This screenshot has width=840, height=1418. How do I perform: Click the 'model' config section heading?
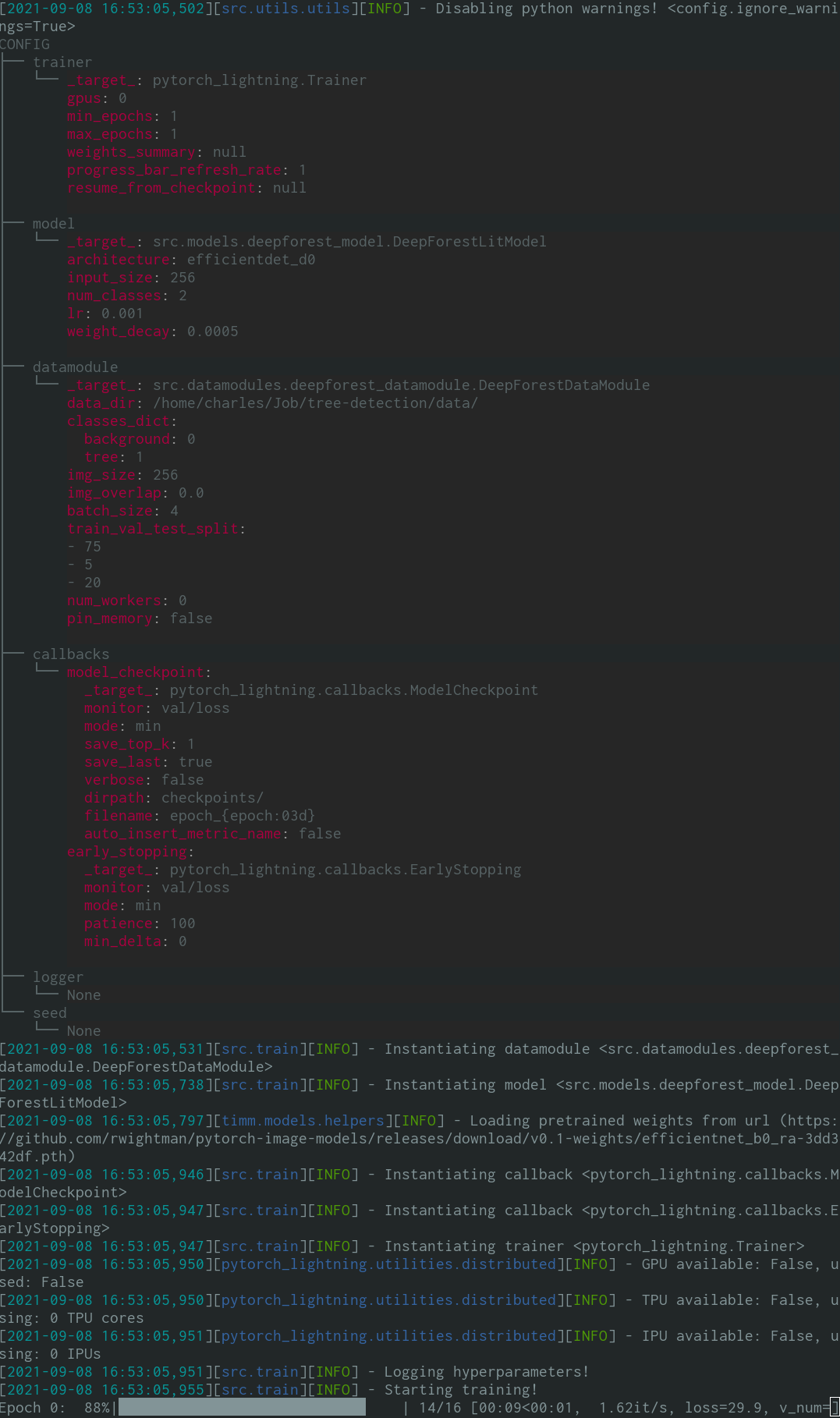coord(54,224)
